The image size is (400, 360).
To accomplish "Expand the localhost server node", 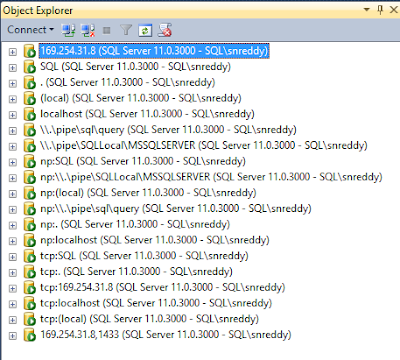I will [13, 115].
